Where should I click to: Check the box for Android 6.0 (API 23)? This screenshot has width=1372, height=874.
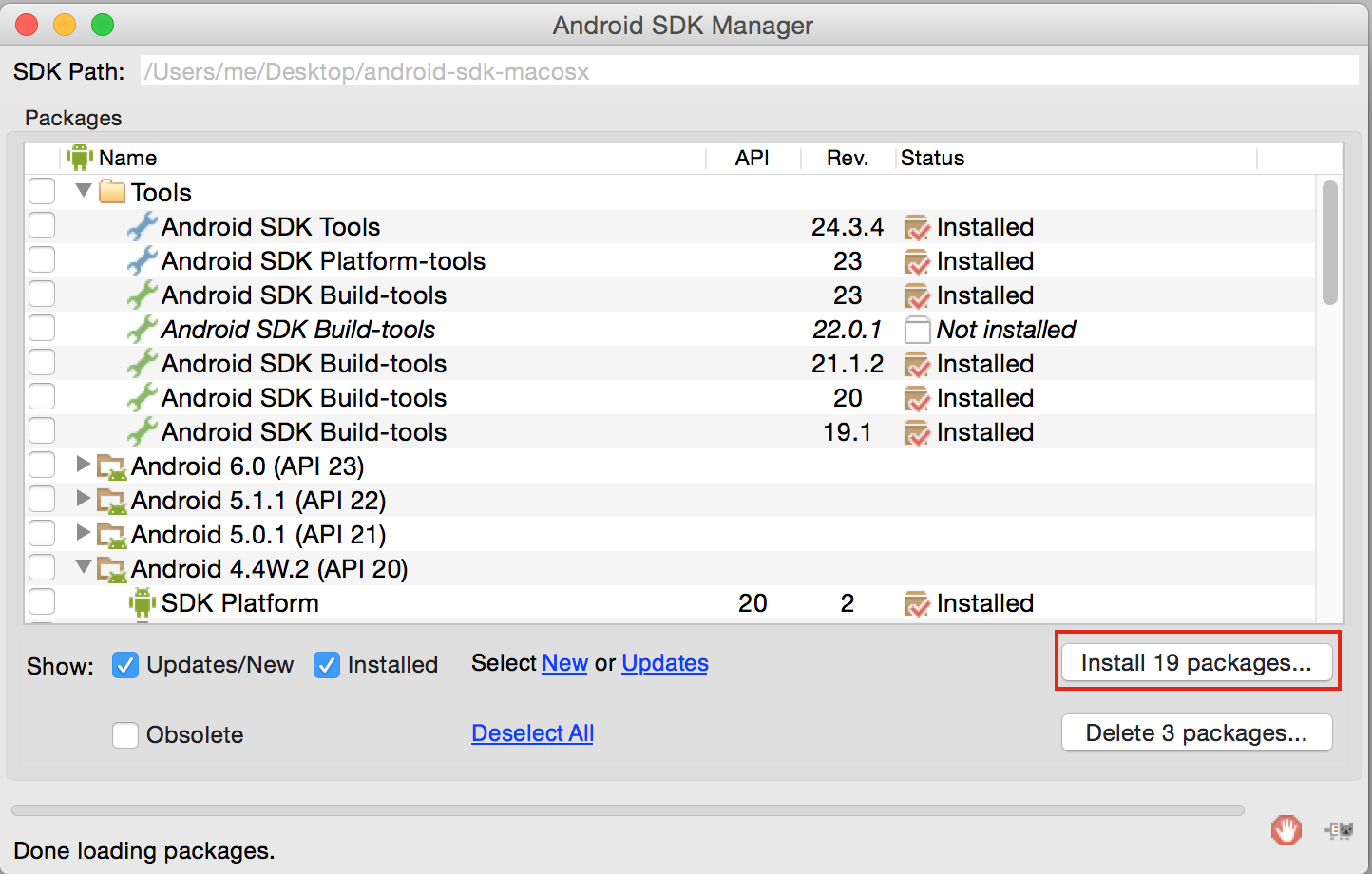tap(42, 465)
